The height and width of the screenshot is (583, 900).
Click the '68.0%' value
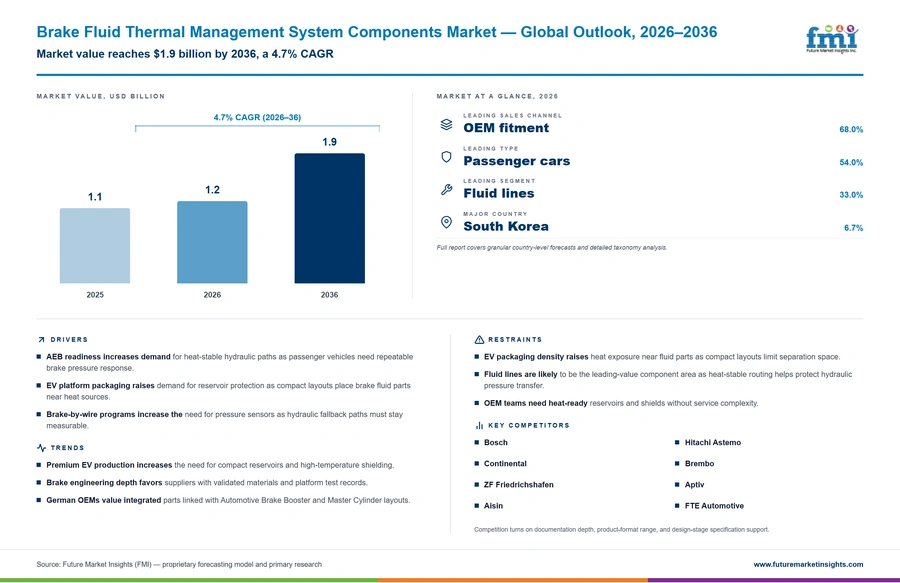pyautogui.click(x=851, y=130)
